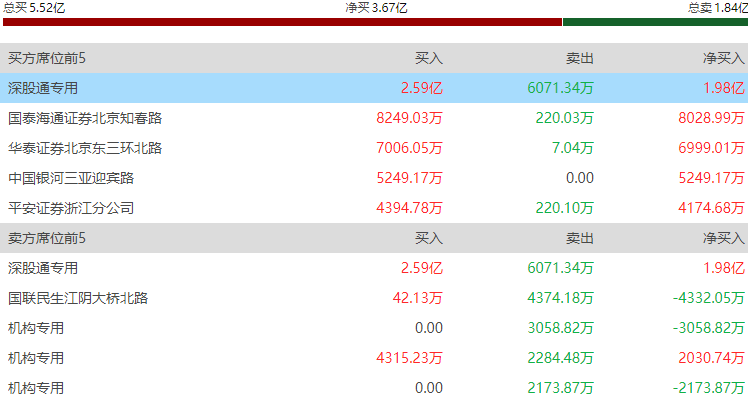Click the red buy portion of ratio bar
Image resolution: width=748 pixels, height=400 pixels.
click(282, 22)
